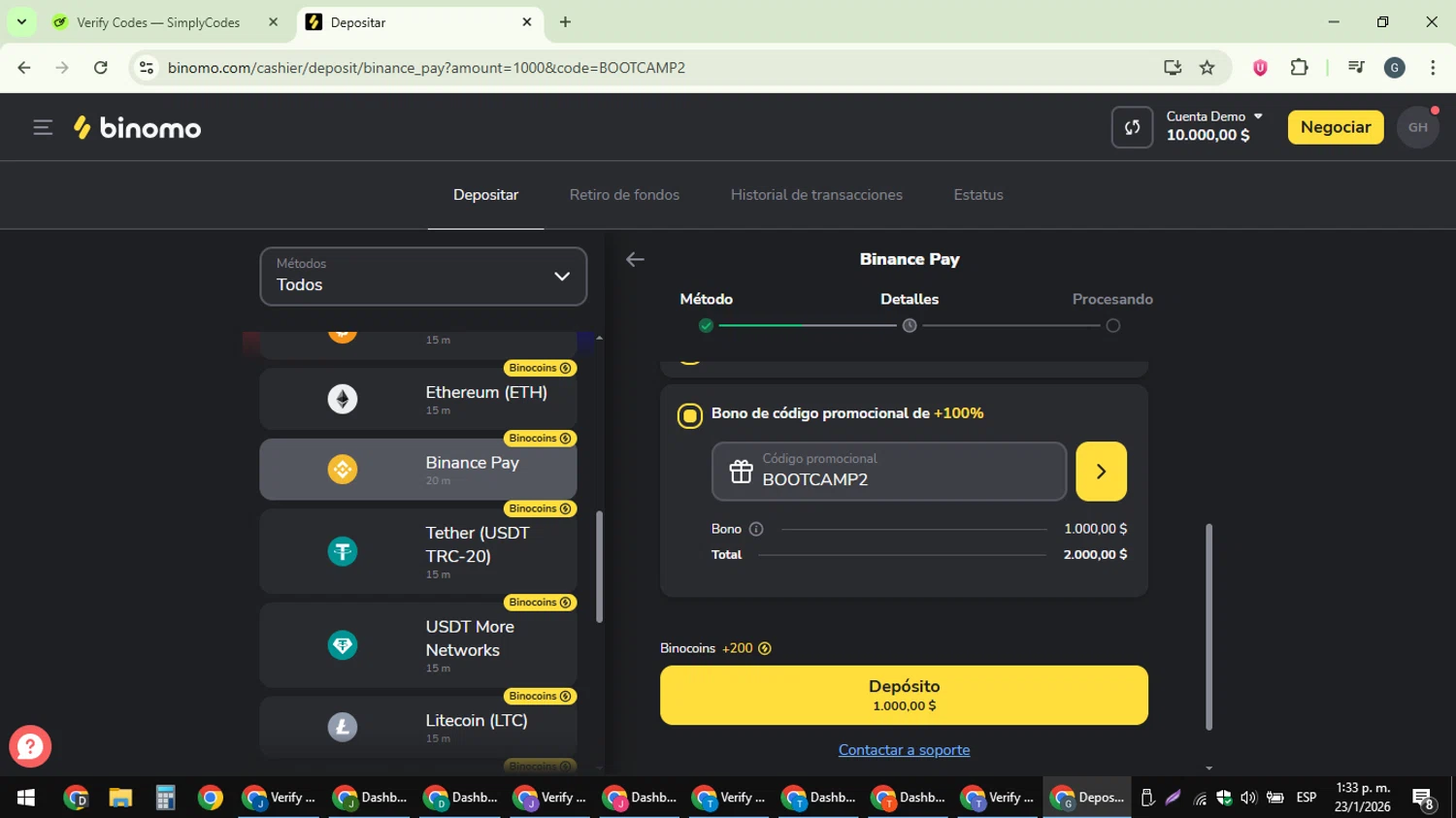This screenshot has height=818, width=1456.
Task: Click the volume icon in system tray
Action: click(x=1248, y=798)
